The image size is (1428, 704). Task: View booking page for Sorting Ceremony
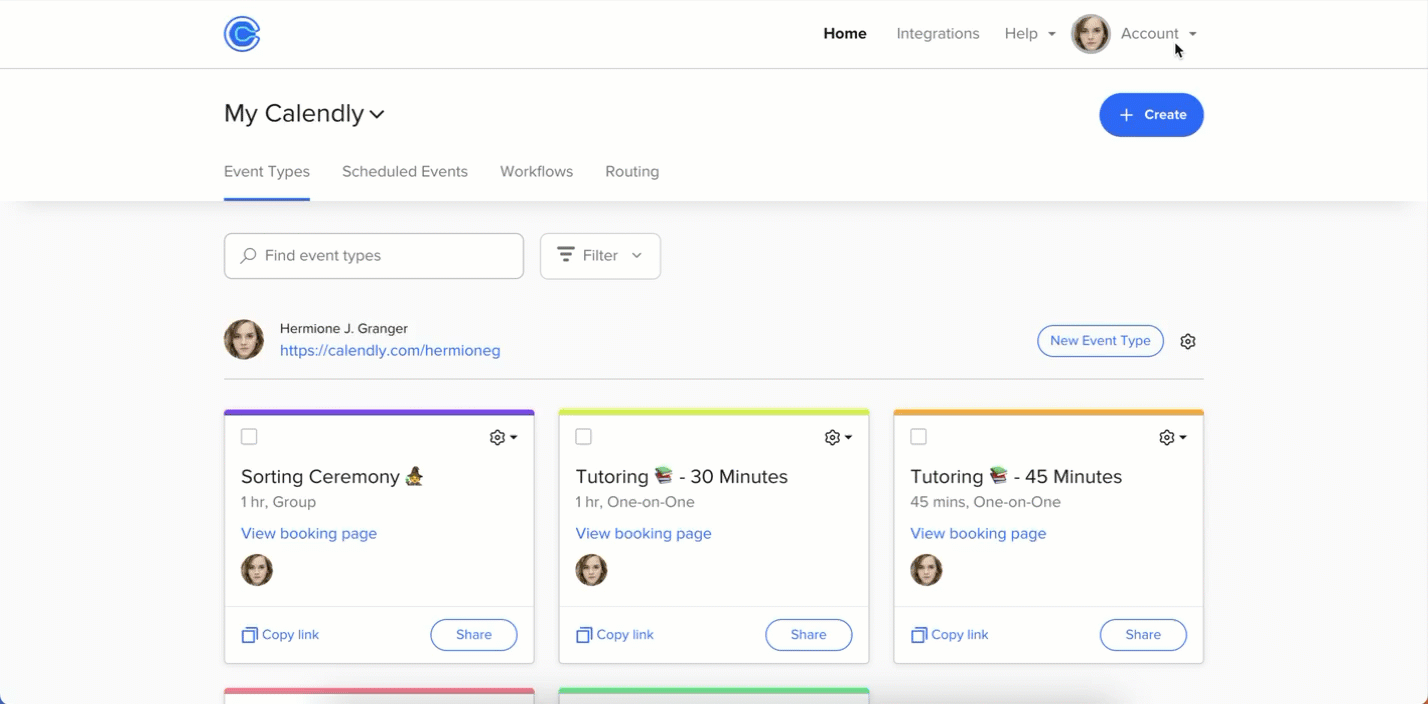pos(309,534)
